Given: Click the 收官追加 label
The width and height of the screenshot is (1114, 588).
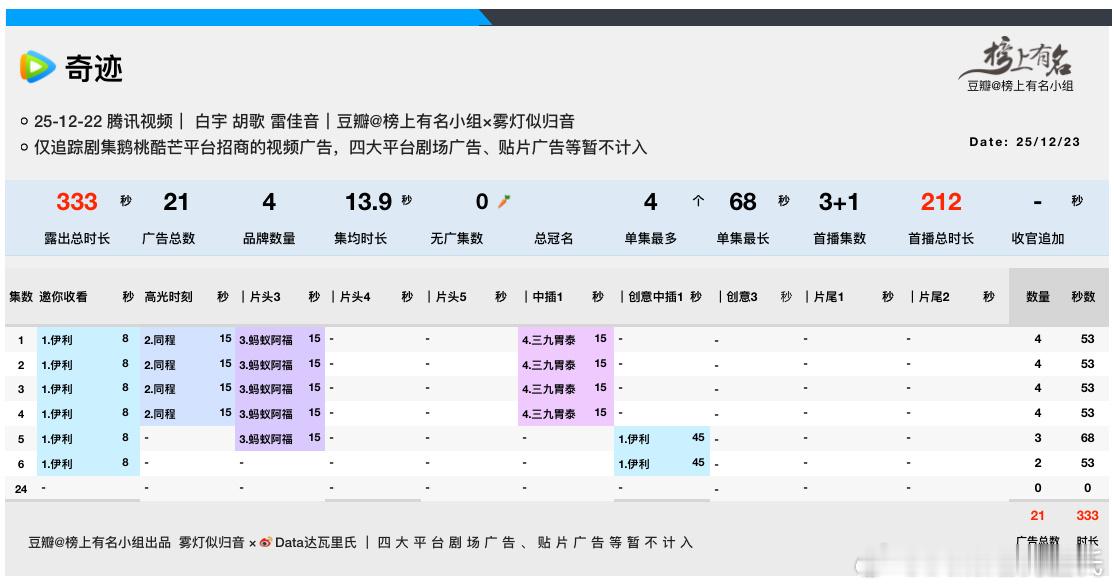Looking at the screenshot, I should [x=1037, y=239].
